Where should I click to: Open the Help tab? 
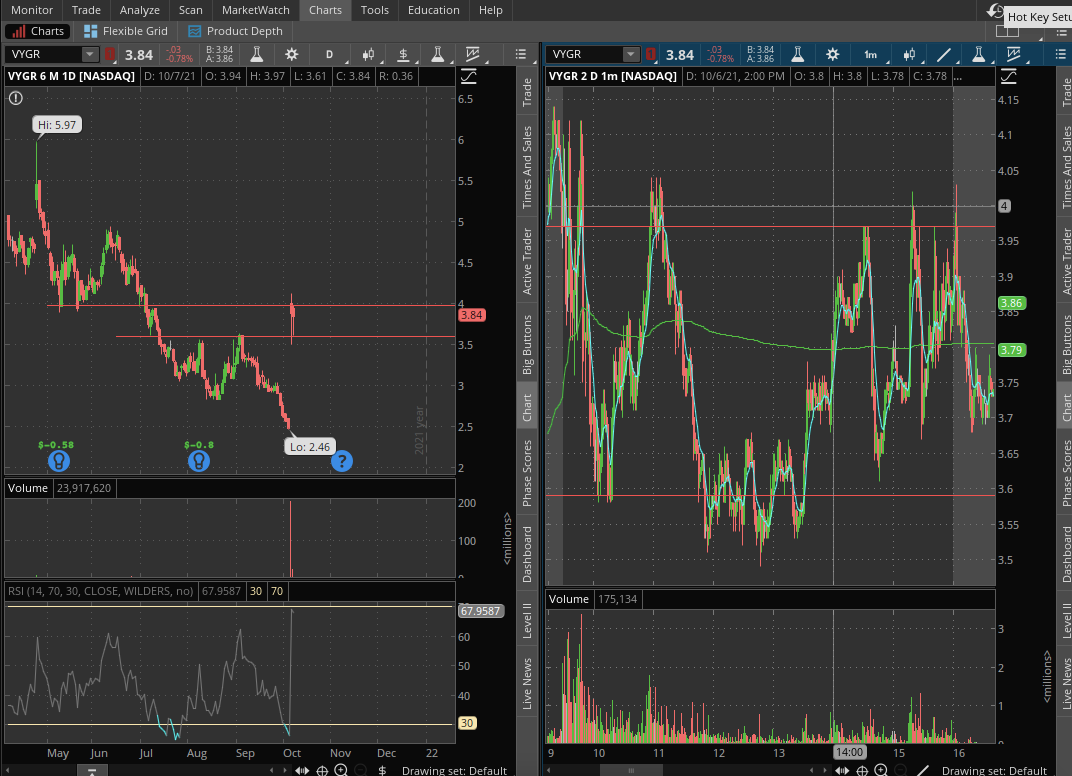pyautogui.click(x=491, y=10)
